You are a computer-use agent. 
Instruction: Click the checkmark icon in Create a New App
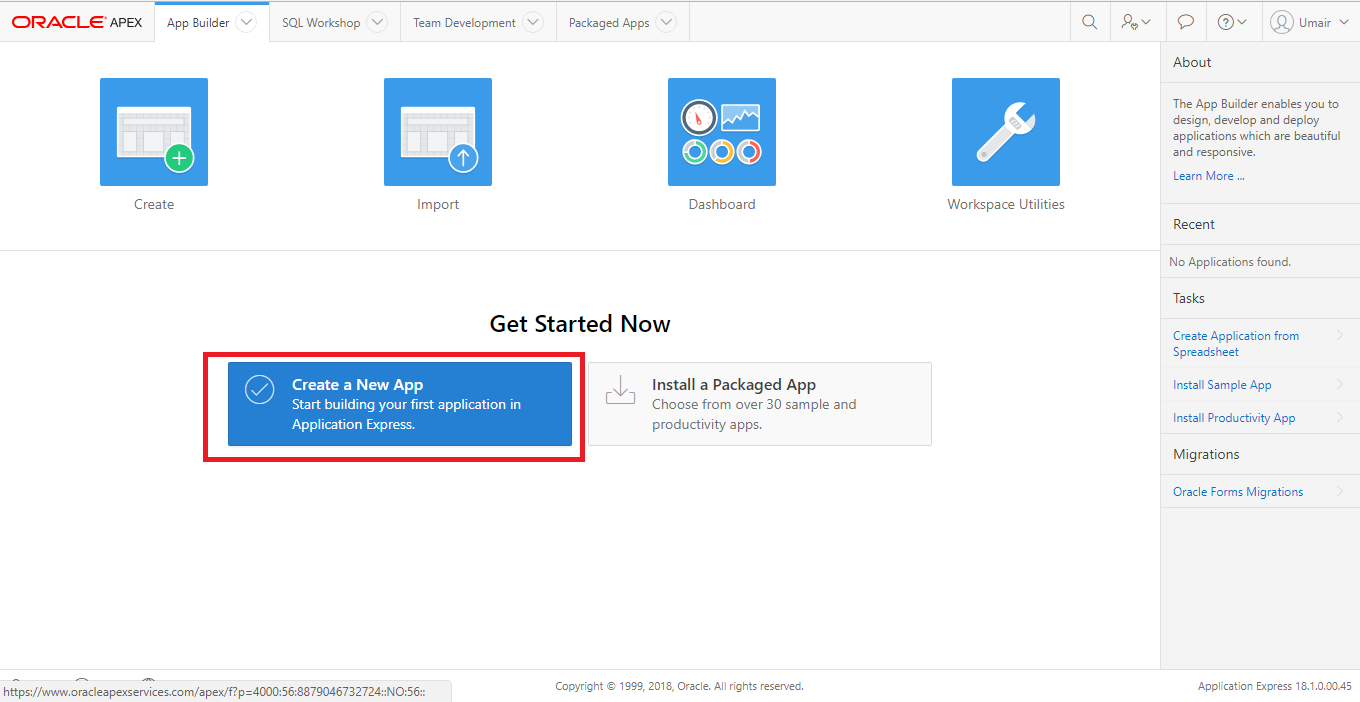click(x=260, y=390)
